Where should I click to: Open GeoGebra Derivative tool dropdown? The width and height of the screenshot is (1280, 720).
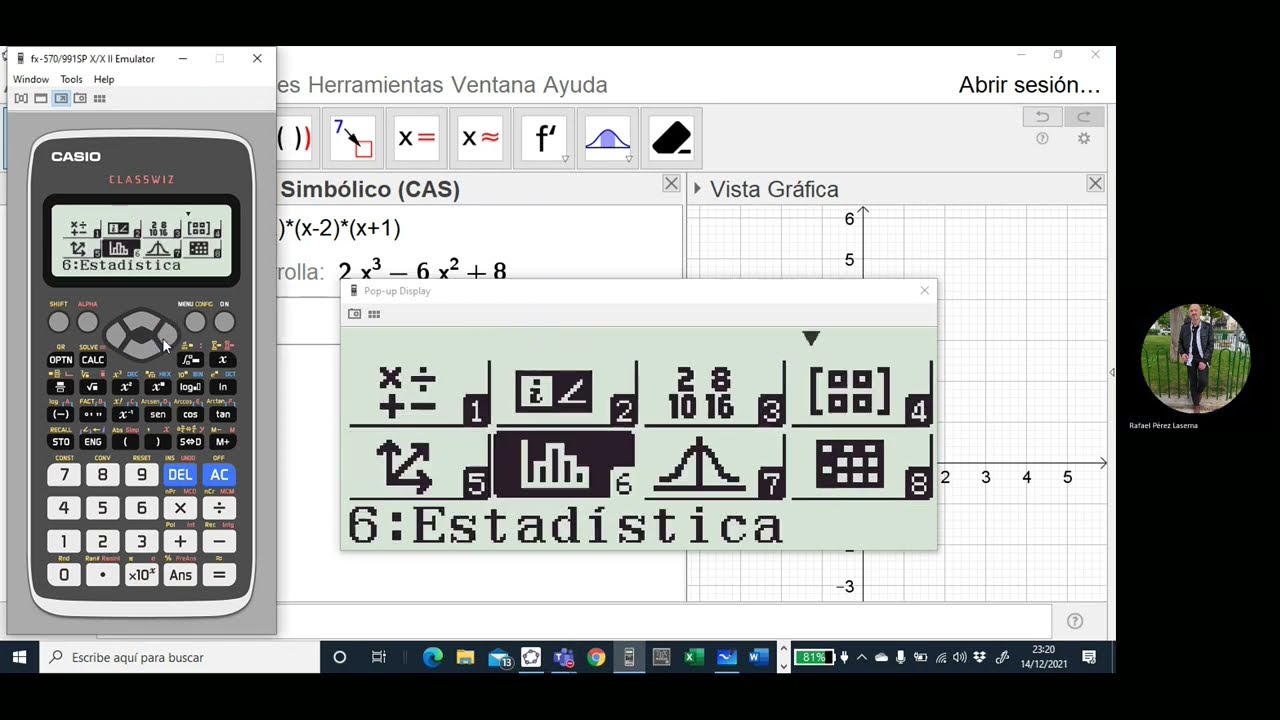[x=565, y=159]
